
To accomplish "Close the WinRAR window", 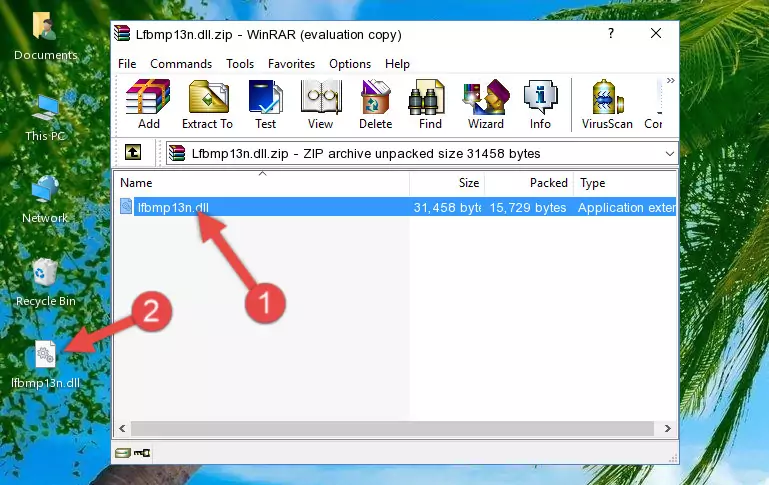I will (656, 33).
